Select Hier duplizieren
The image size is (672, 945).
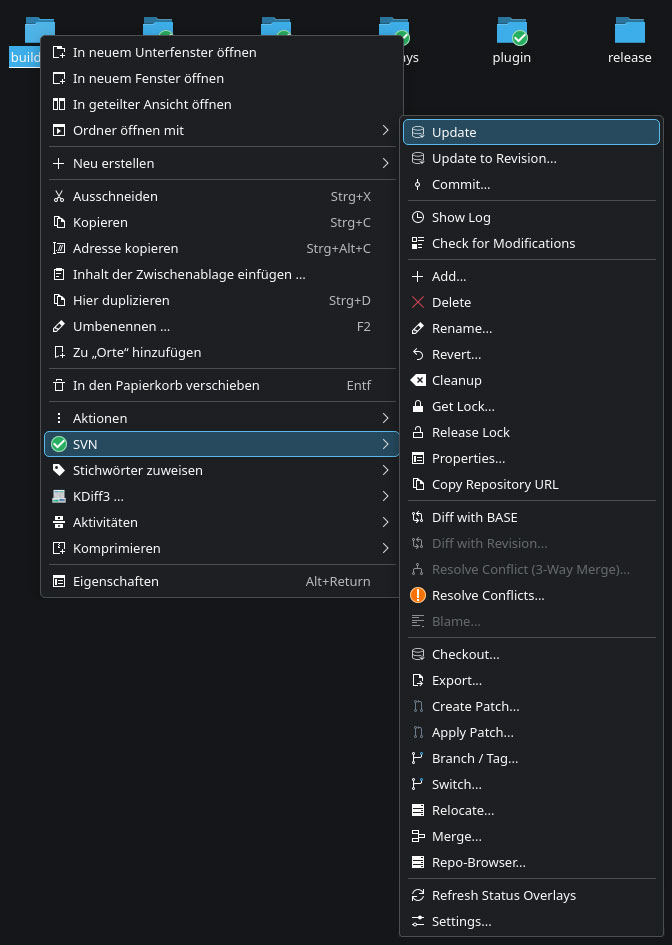coord(221,300)
